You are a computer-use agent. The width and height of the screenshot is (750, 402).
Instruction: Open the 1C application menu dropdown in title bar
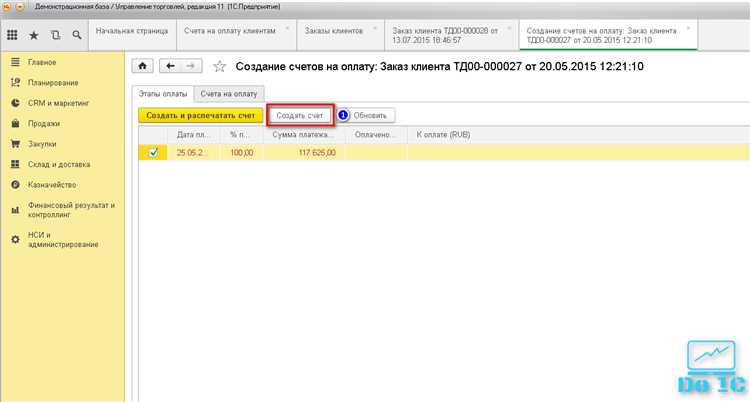pyautogui.click(x=20, y=7)
